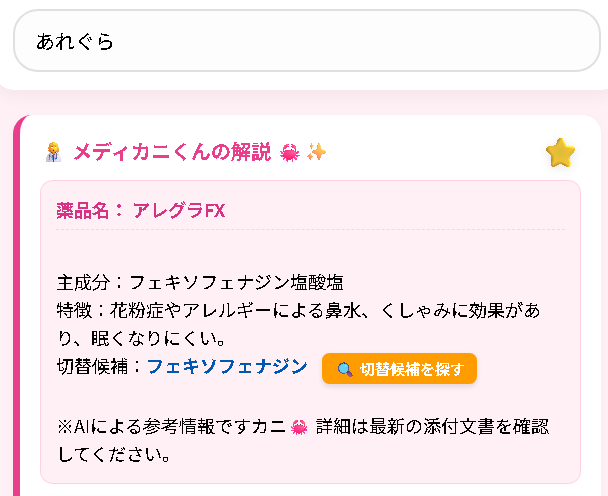608x496 pixels.
Task: Click the dashed divider under the drug name
Action: (310, 230)
